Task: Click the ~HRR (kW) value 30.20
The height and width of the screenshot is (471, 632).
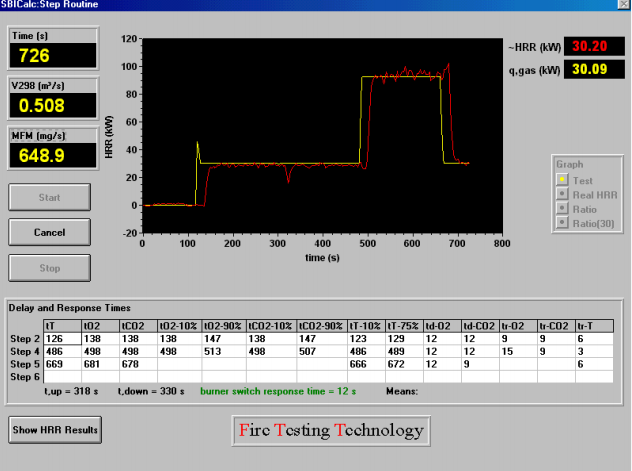Action: pos(594,46)
